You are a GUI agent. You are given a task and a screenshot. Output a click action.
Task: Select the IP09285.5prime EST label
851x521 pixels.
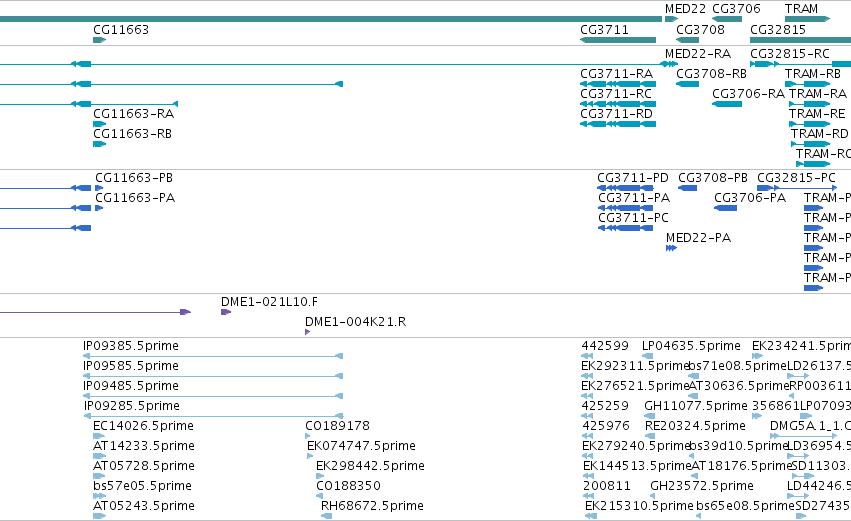132,406
